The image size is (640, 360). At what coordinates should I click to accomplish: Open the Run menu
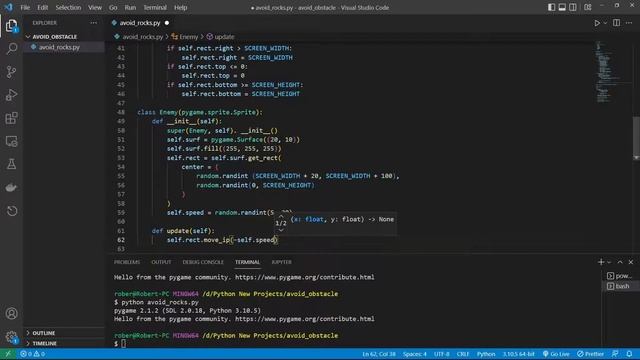130,7
